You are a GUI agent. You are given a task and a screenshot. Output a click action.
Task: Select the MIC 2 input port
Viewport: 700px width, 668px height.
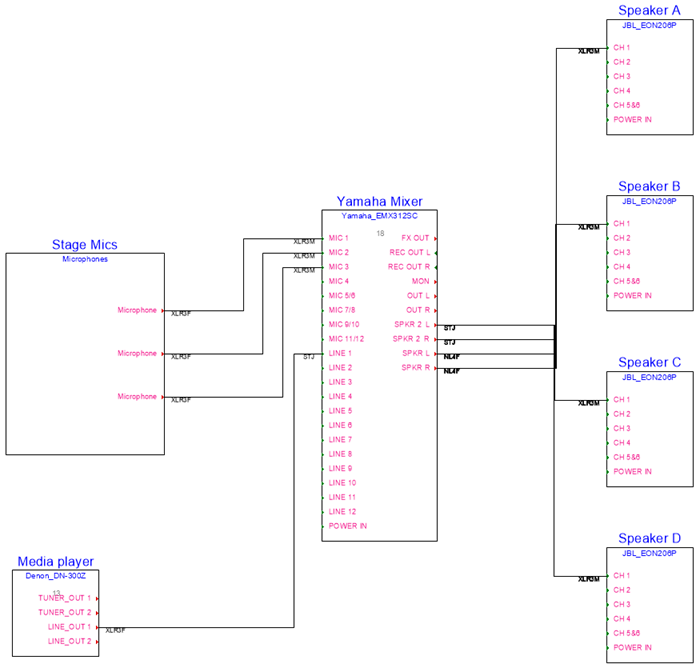pos(338,252)
